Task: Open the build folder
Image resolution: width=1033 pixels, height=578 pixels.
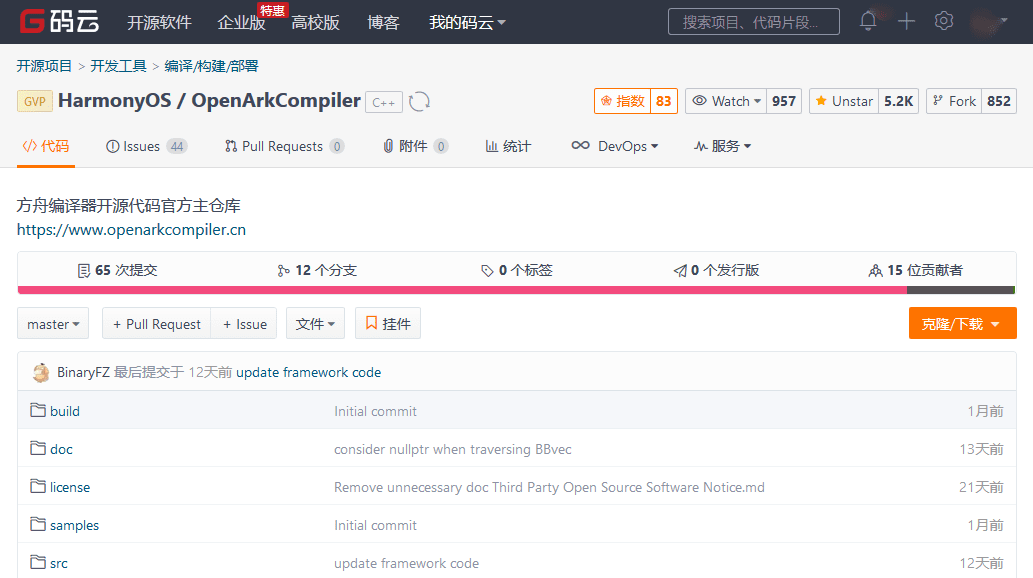Action: [65, 411]
